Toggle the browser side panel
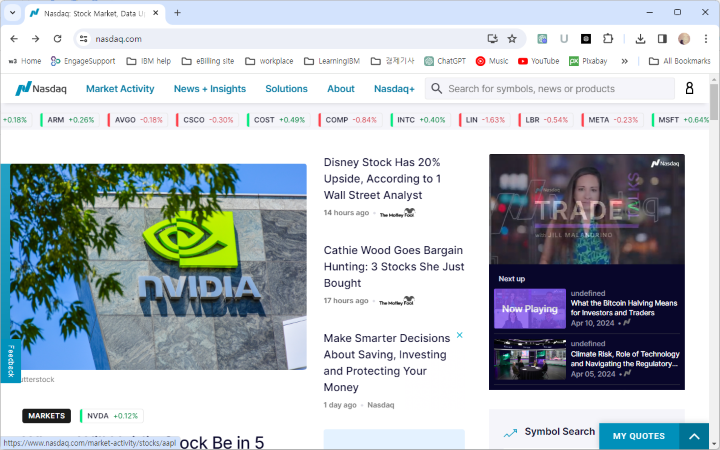This screenshot has width=720, height=450. (662, 39)
